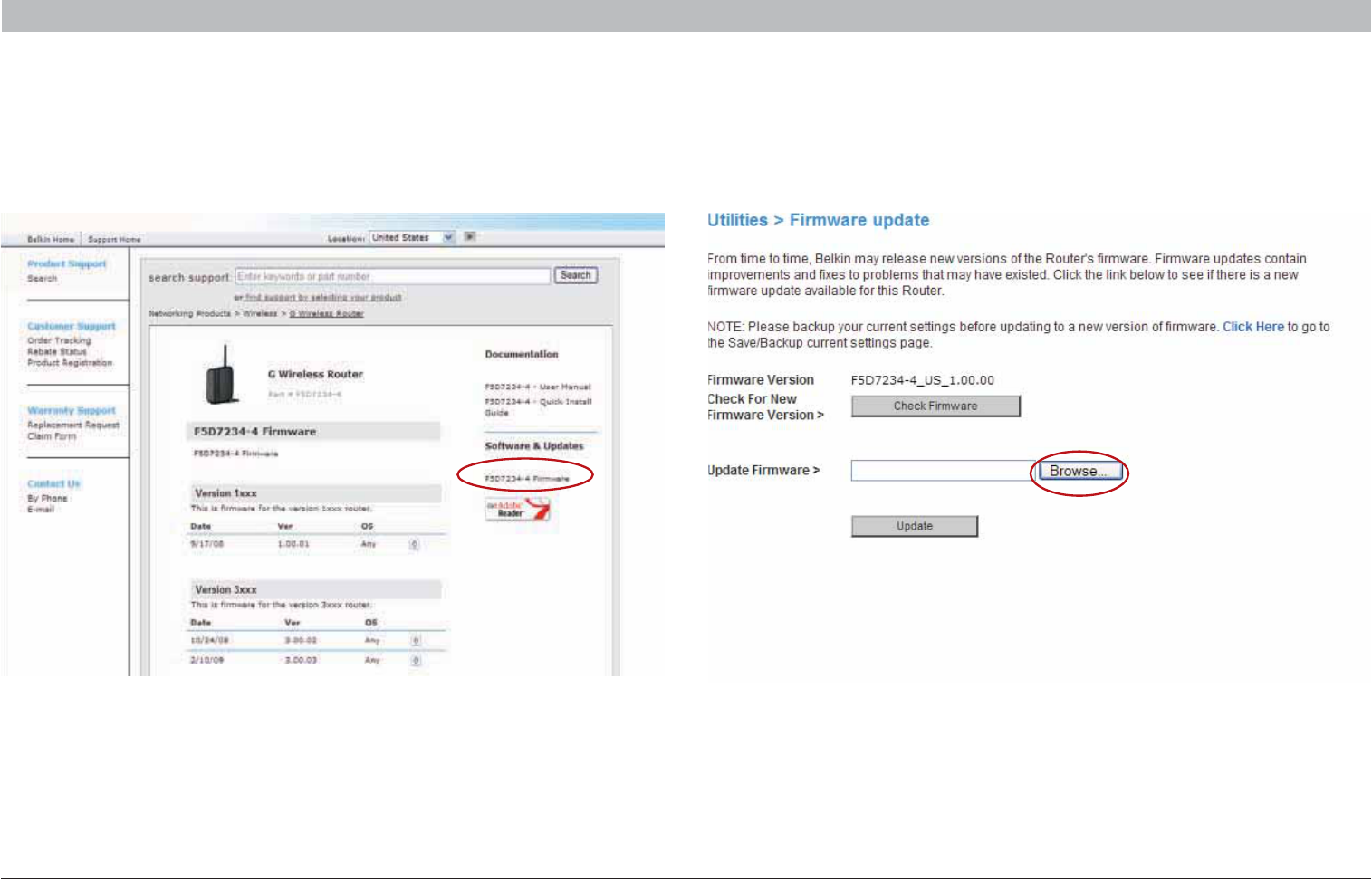Click the Warranty Support sidebar heading
This screenshot has width=1372, height=879.
[x=72, y=411]
